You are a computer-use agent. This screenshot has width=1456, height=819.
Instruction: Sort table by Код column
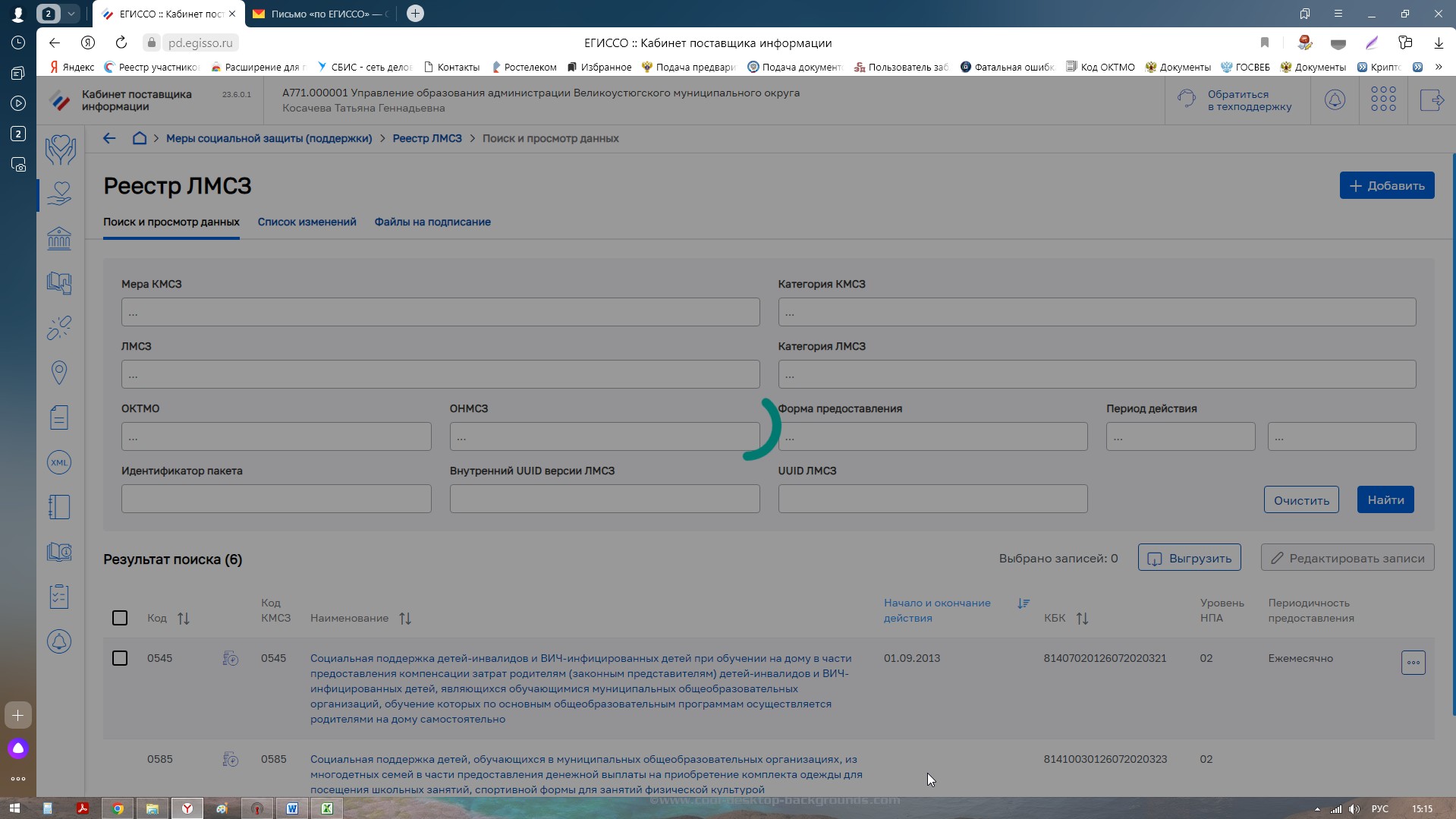(x=183, y=619)
